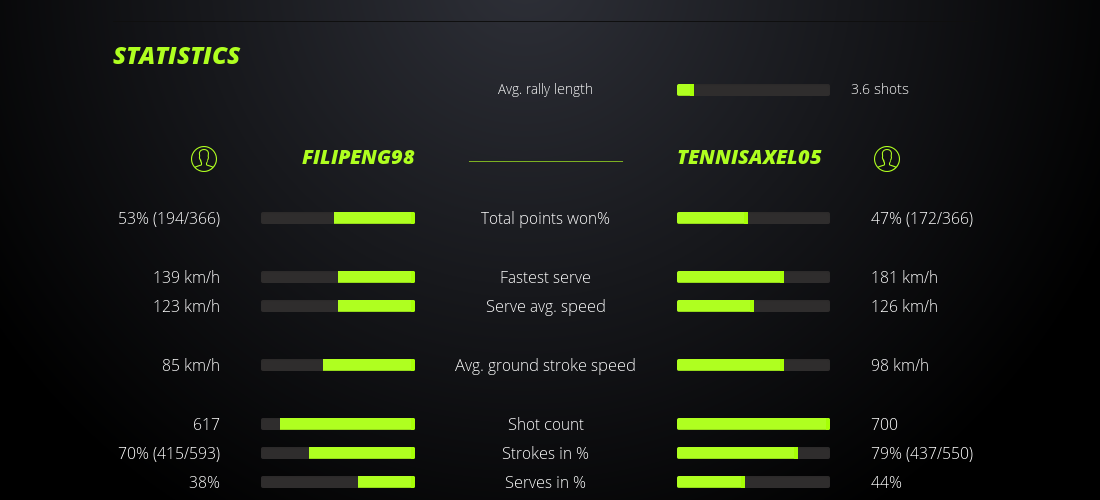Click the 53% (194/366) value

169,218
